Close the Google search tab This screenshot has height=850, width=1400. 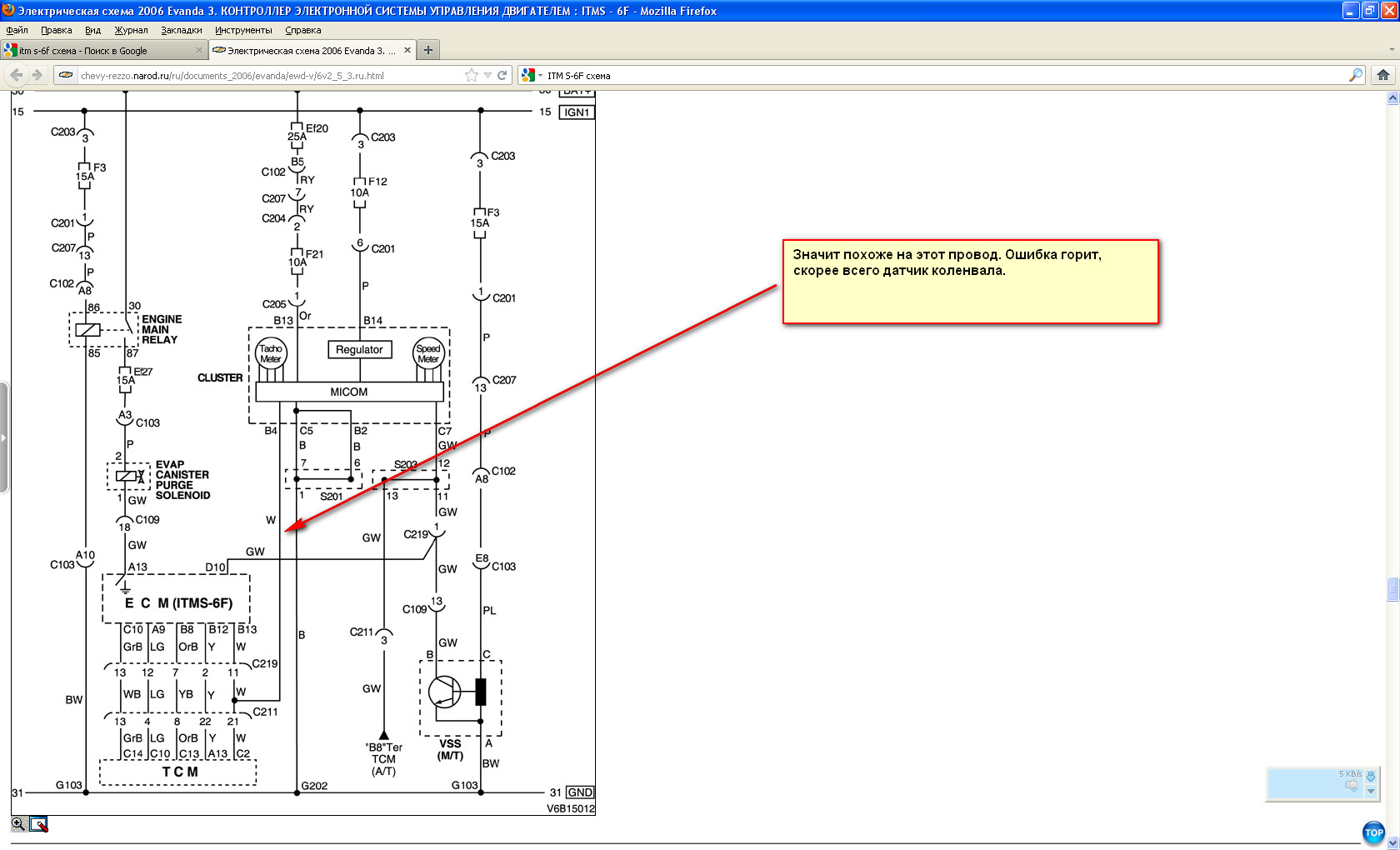199,50
